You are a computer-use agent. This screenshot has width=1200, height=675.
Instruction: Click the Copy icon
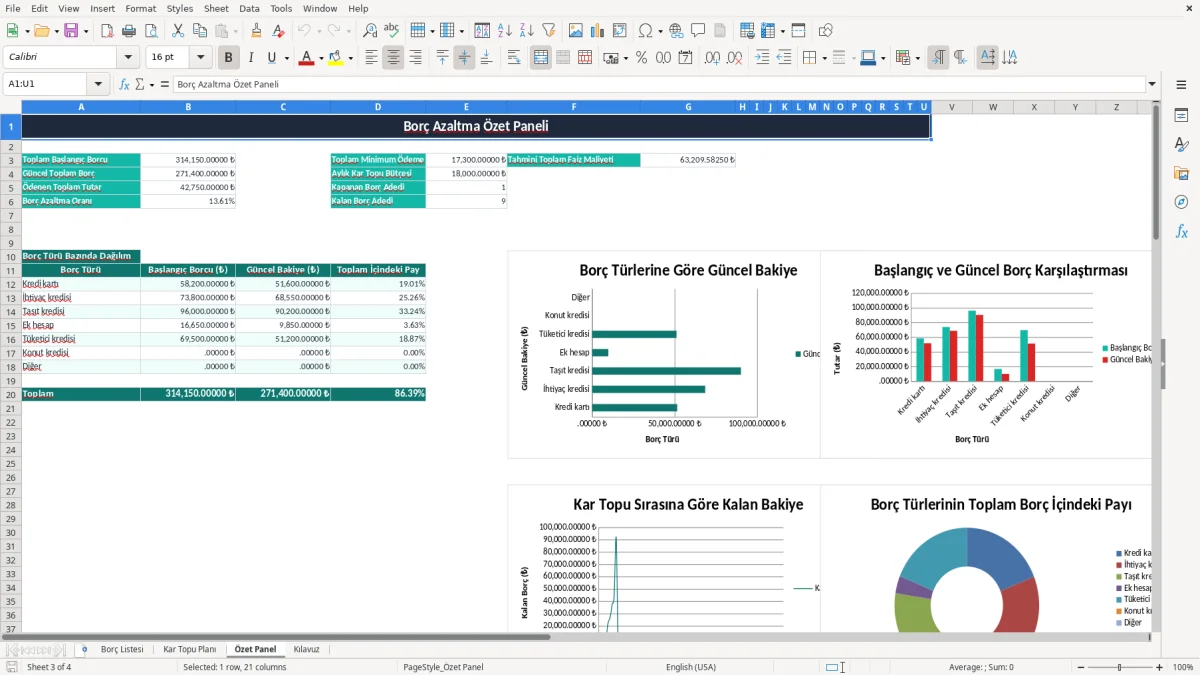(x=199, y=31)
